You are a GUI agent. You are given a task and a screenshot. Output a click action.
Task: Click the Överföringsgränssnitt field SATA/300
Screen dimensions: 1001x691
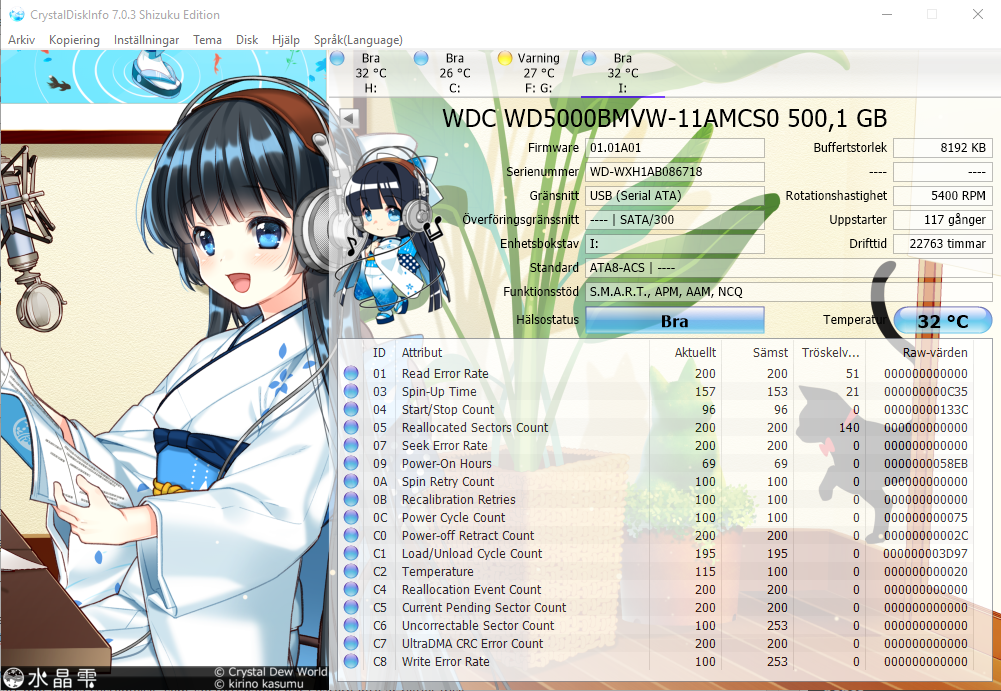(x=675, y=220)
